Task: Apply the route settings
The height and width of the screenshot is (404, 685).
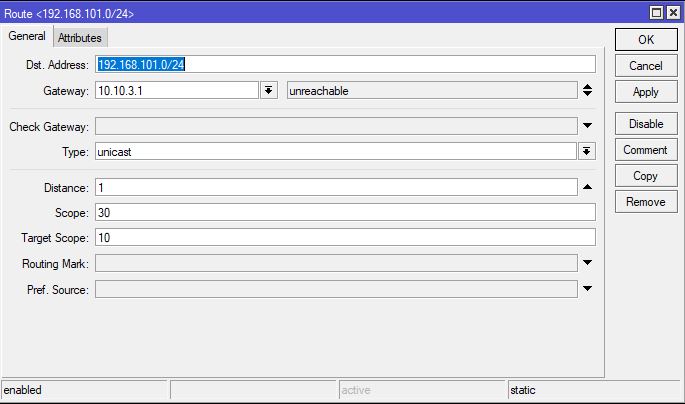Action: tap(646, 92)
